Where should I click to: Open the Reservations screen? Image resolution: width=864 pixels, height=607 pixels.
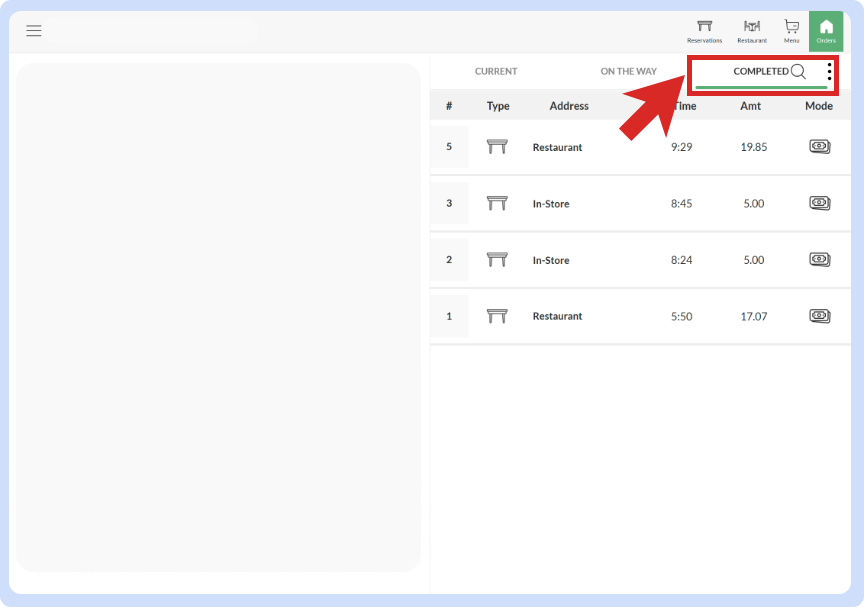[704, 30]
